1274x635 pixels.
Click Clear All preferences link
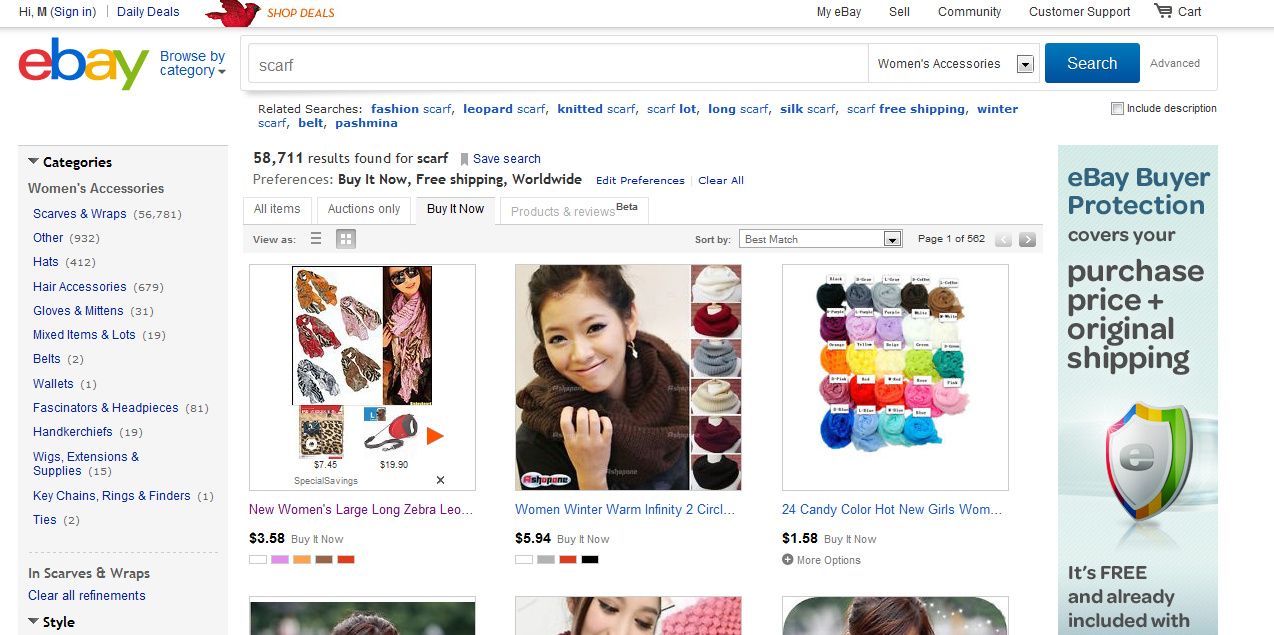point(721,181)
